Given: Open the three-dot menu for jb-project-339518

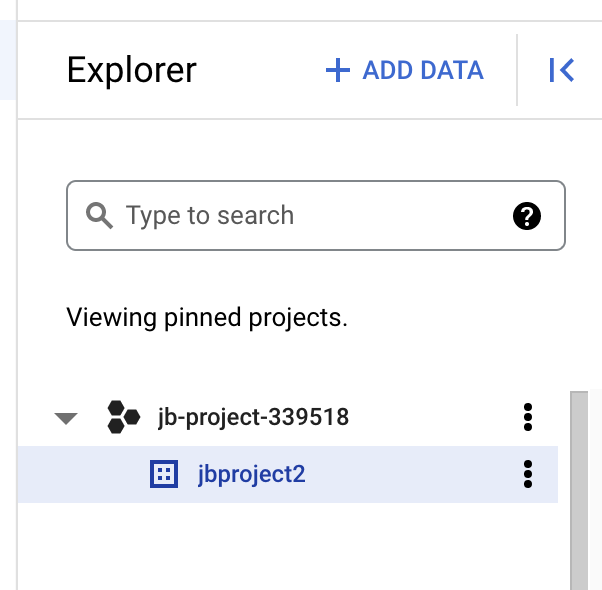Looking at the screenshot, I should 528,418.
